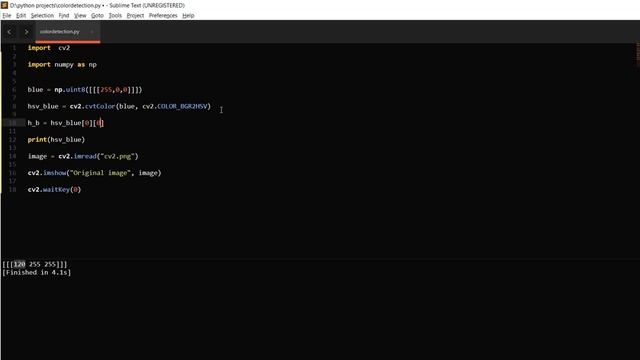
Task: Click the previous tab left arrow
Action: click(x=9, y=32)
